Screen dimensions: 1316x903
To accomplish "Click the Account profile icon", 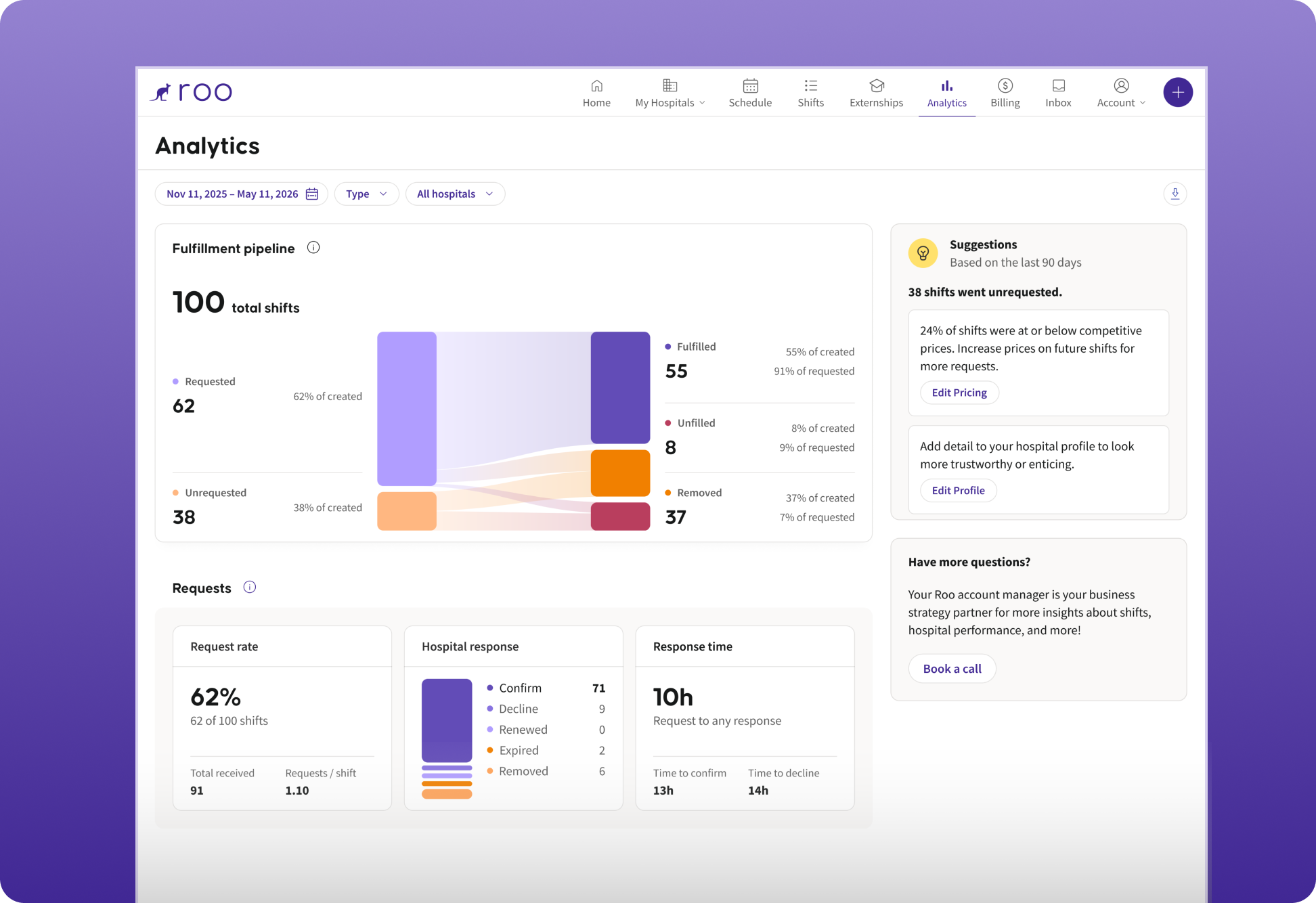I will 1121,85.
